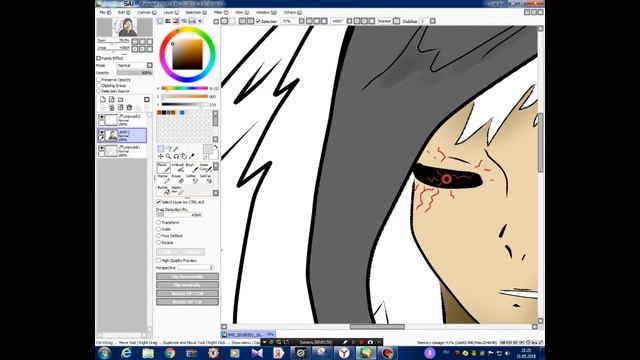Choose the Bucket fill tool
Image resolution: width=640 pixels, height=360 pixels.
point(163,190)
